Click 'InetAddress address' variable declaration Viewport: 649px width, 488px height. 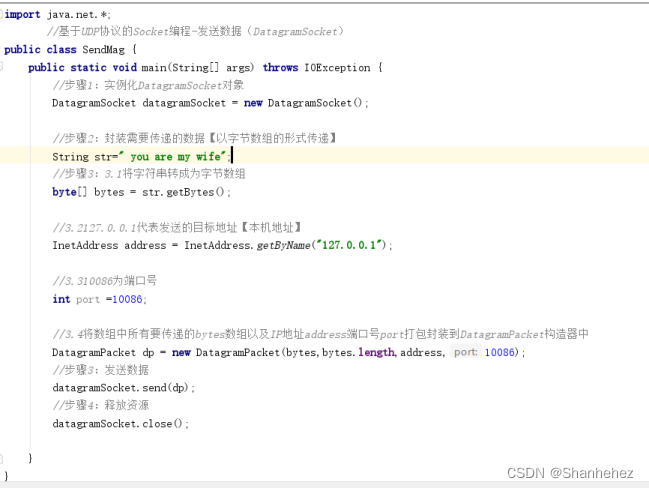pos(109,245)
